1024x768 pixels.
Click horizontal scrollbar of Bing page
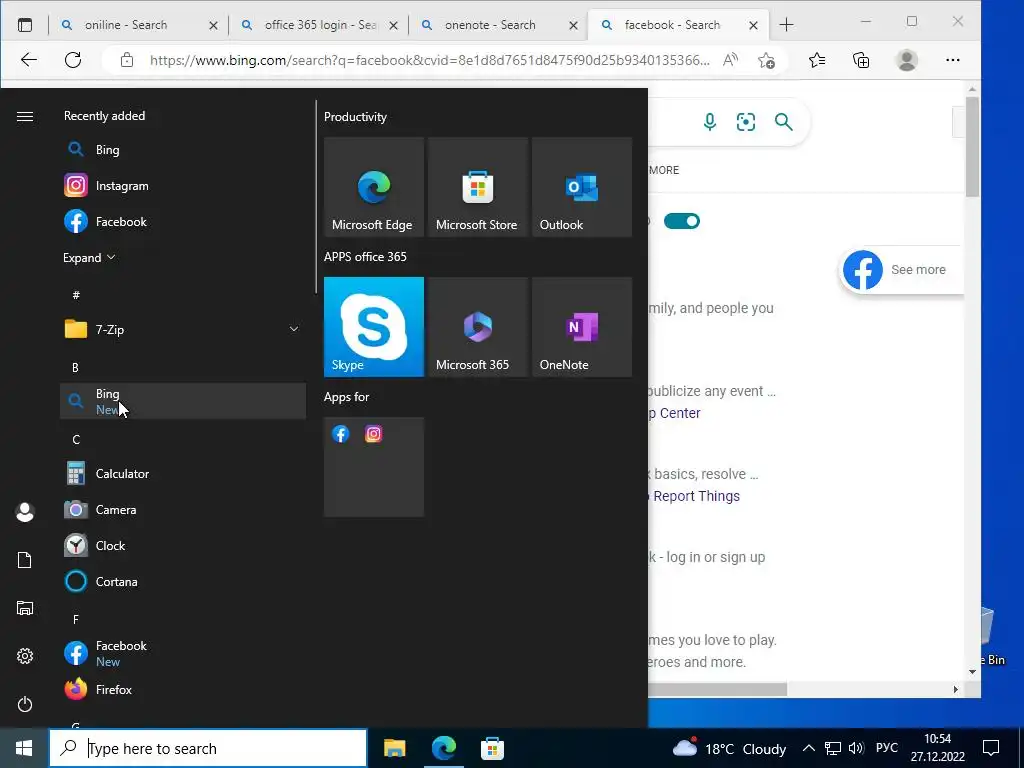[x=717, y=689]
